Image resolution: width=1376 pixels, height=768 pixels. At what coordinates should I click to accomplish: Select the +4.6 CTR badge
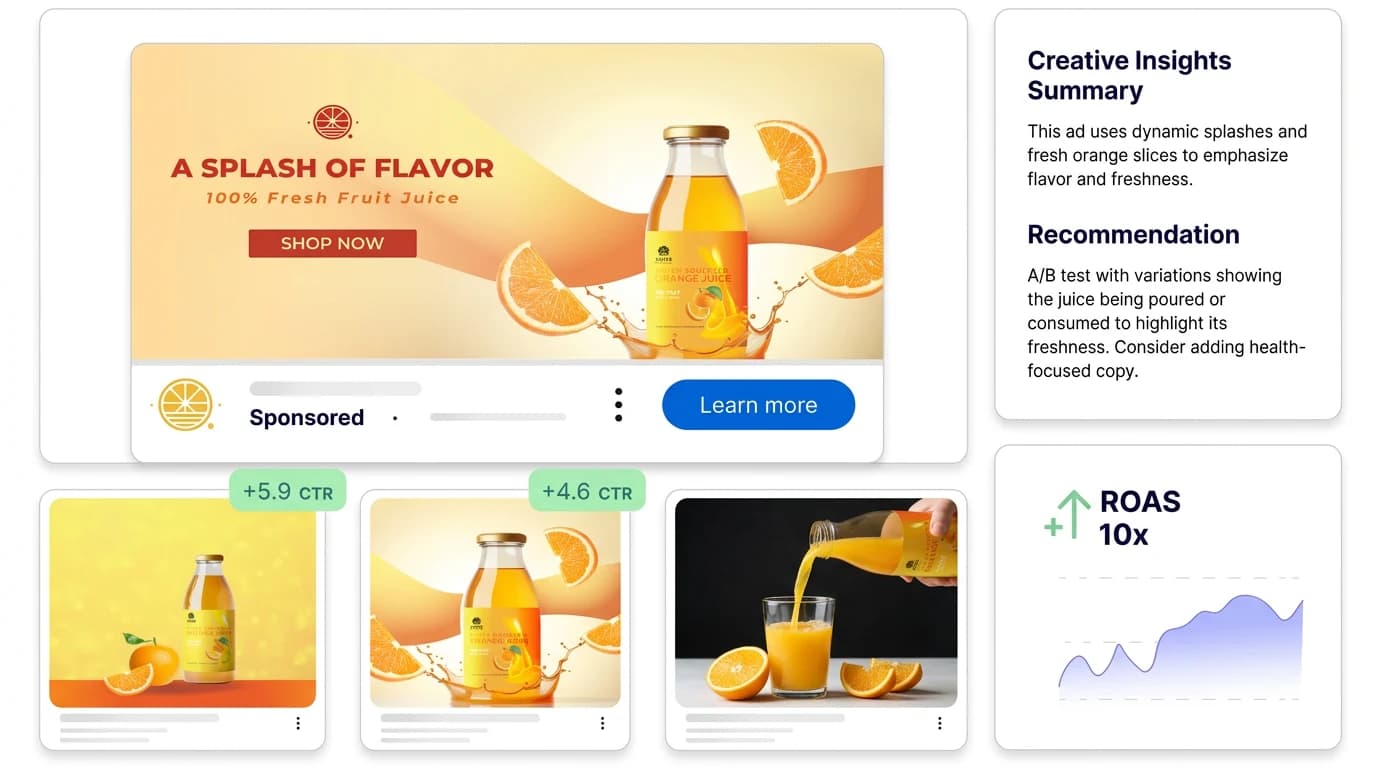pyautogui.click(x=586, y=489)
